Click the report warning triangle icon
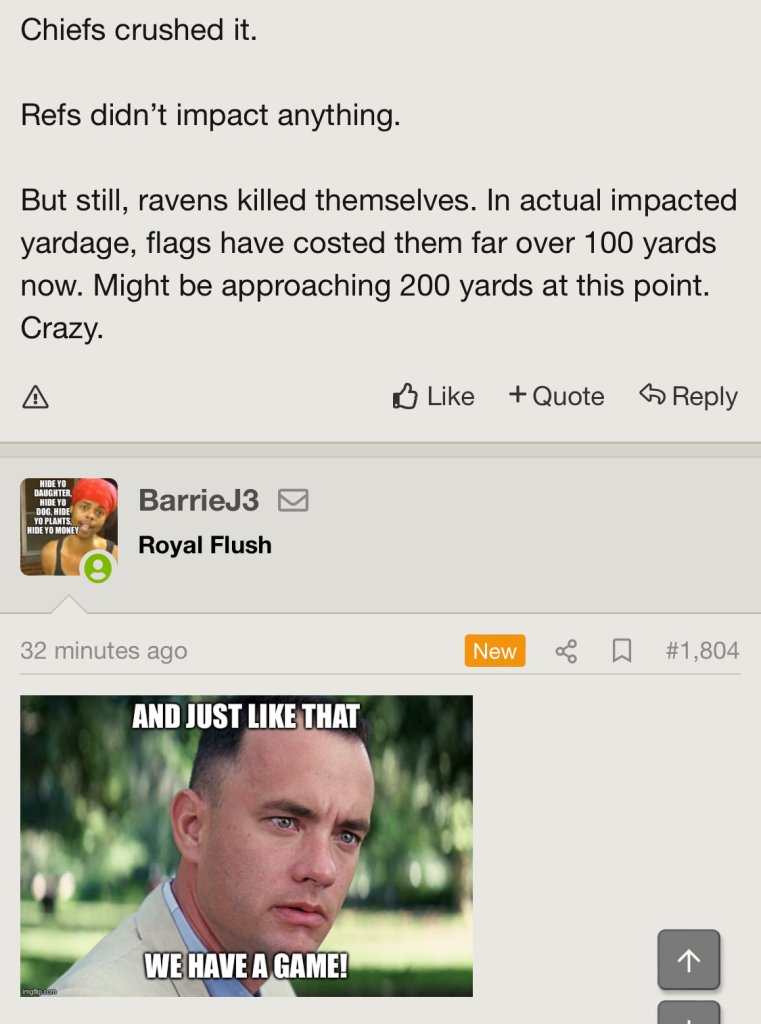This screenshot has height=1024, width=761. (35, 396)
